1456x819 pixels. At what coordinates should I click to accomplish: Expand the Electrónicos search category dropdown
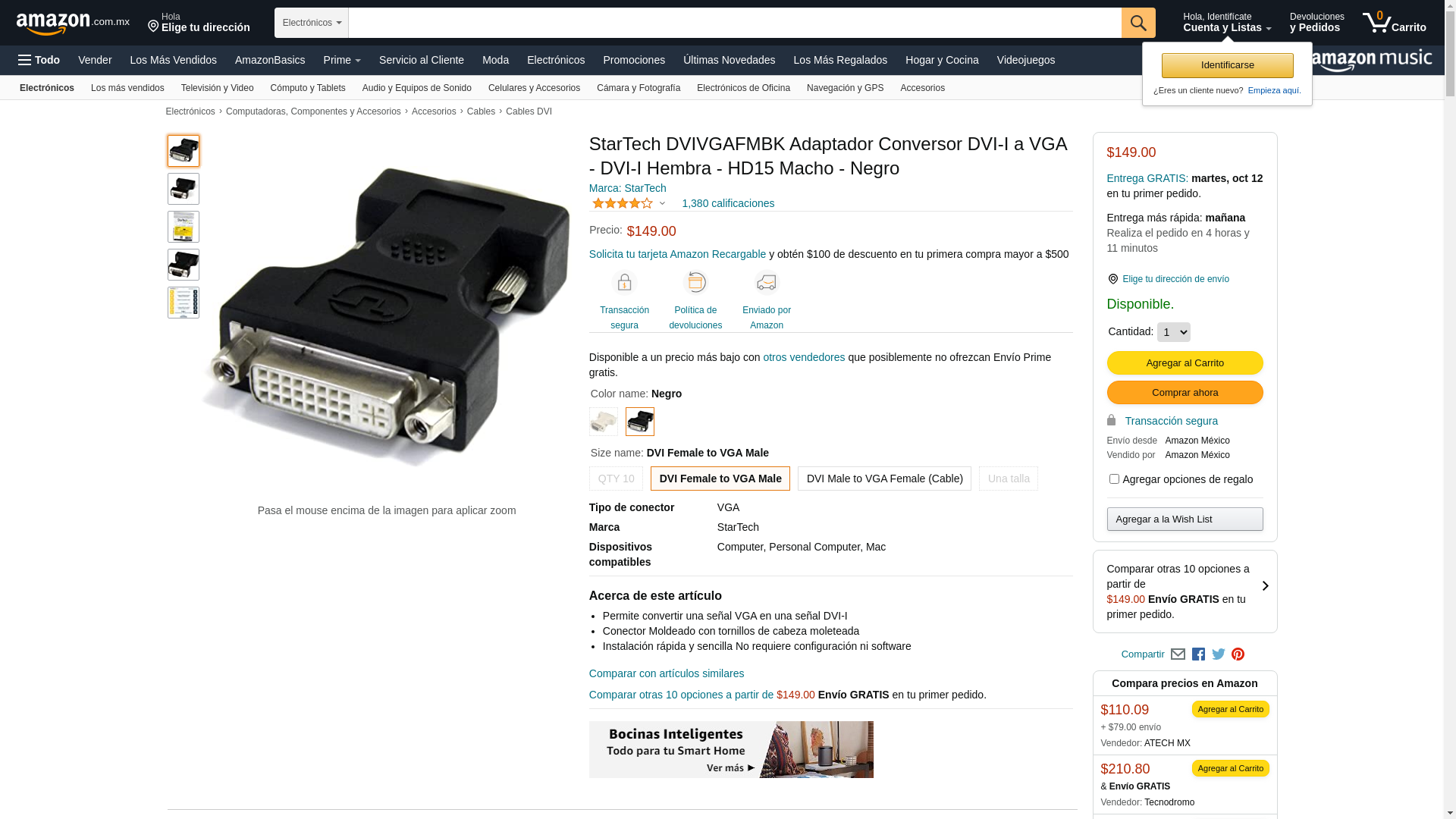pyautogui.click(x=312, y=23)
